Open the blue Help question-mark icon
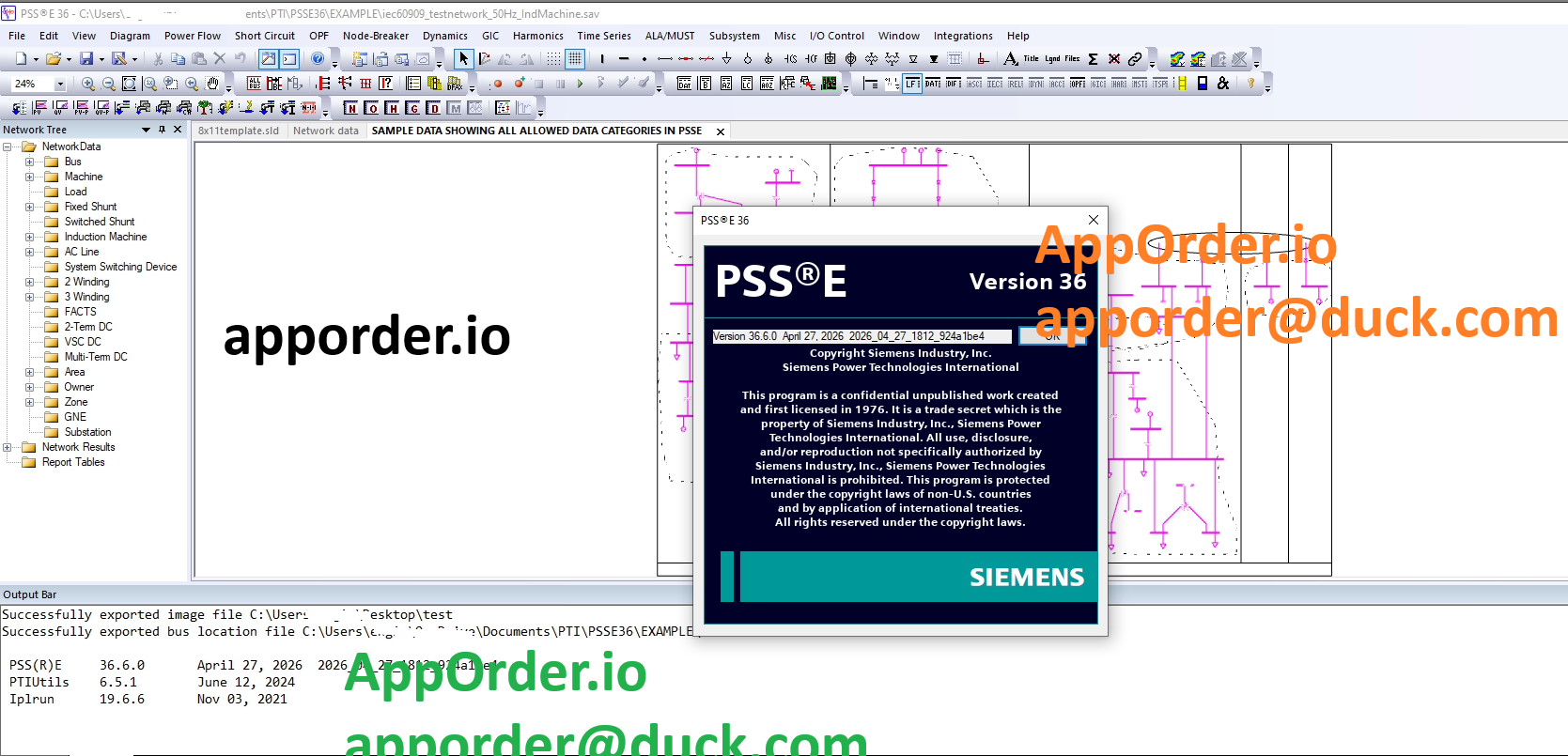 (318, 59)
